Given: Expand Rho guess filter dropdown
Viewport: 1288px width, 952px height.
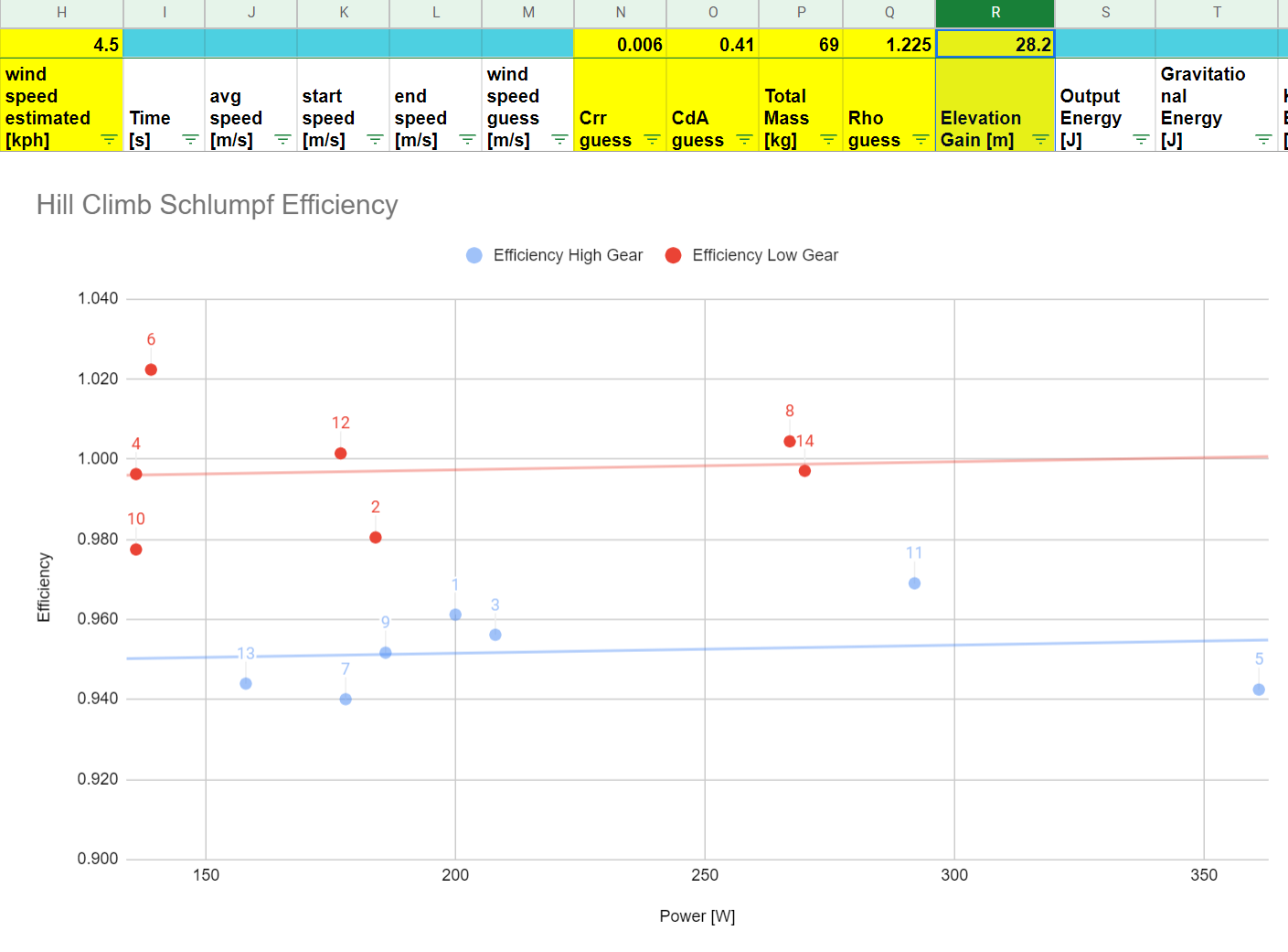Looking at the screenshot, I should (921, 140).
